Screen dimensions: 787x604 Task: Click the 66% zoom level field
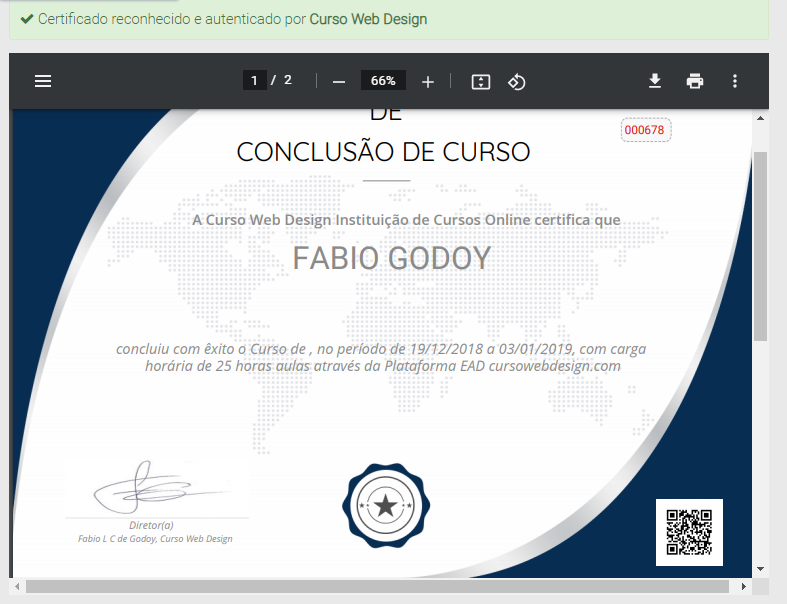tap(383, 80)
